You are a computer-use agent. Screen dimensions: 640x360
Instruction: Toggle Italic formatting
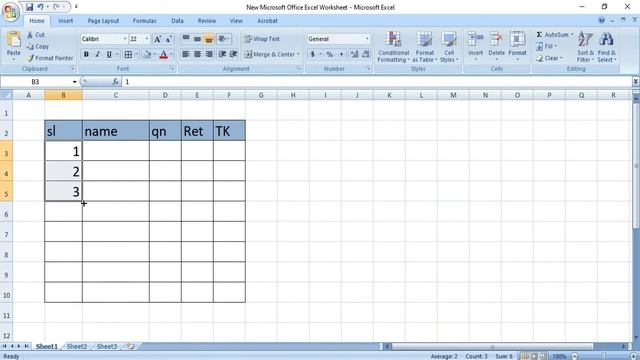point(98,54)
